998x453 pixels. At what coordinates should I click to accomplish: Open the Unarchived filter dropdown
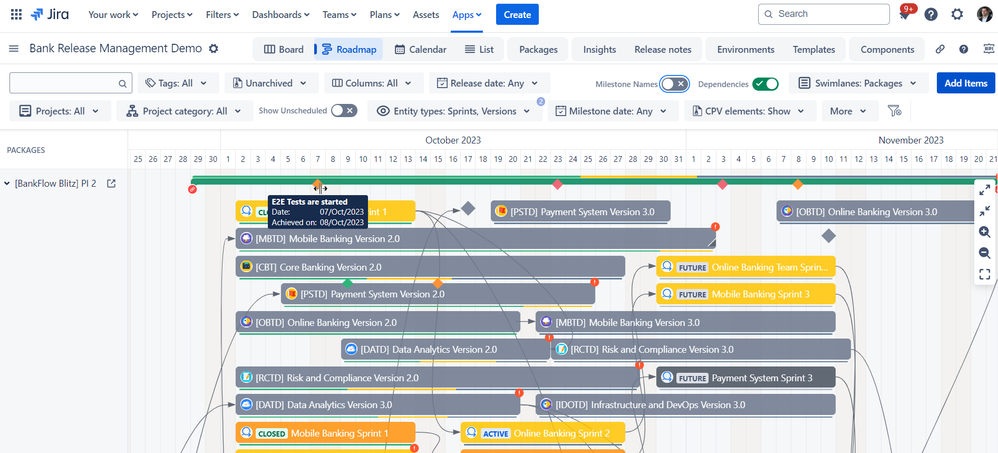pyautogui.click(x=271, y=83)
